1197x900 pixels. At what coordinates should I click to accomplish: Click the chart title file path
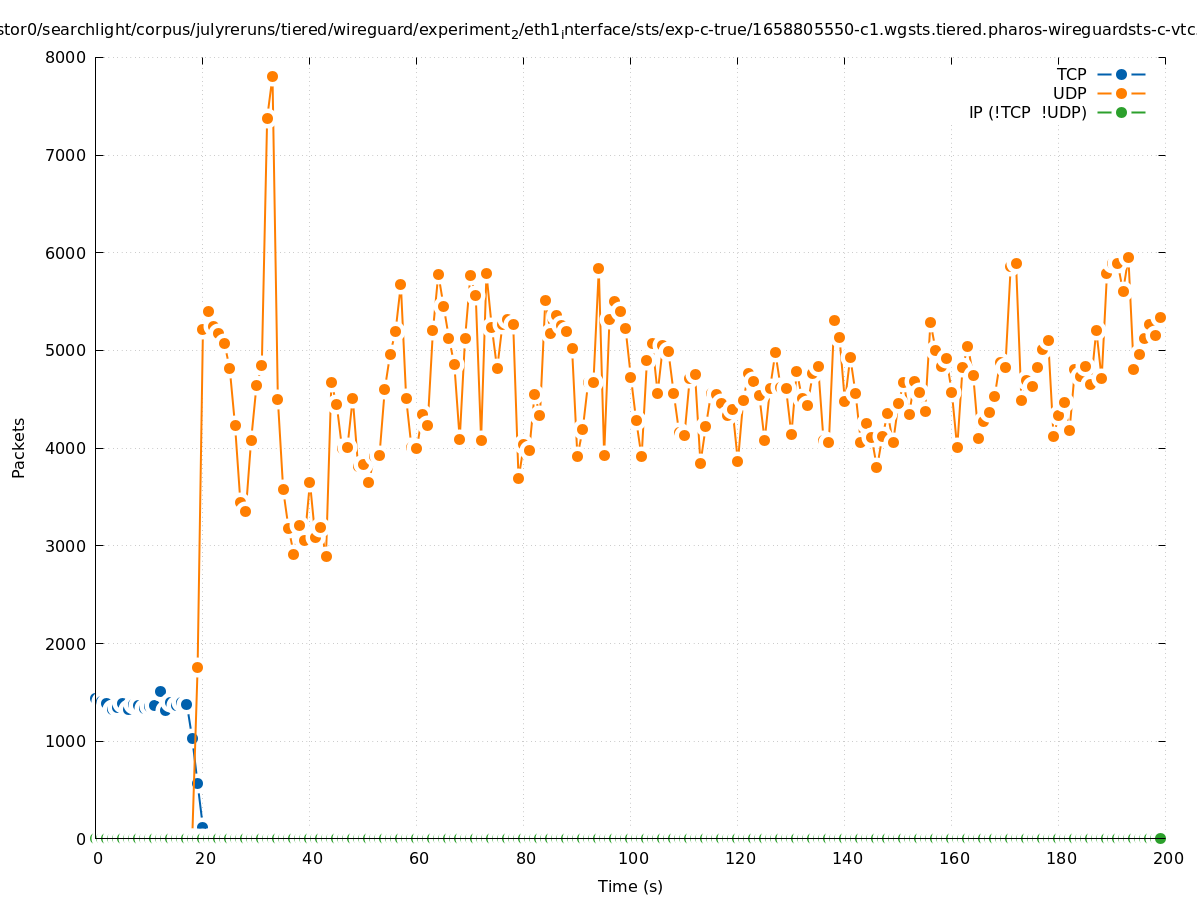[x=598, y=31]
